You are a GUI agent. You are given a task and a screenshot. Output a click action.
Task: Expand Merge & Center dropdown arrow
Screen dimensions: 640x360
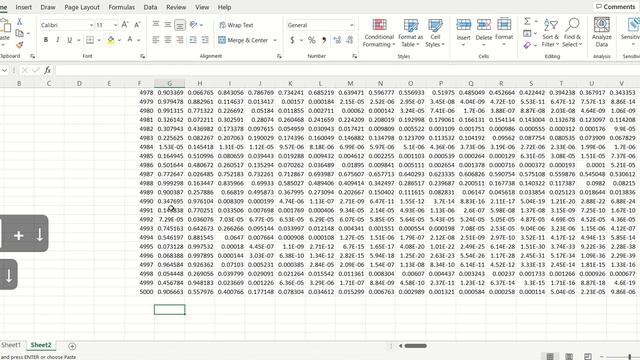click(275, 40)
